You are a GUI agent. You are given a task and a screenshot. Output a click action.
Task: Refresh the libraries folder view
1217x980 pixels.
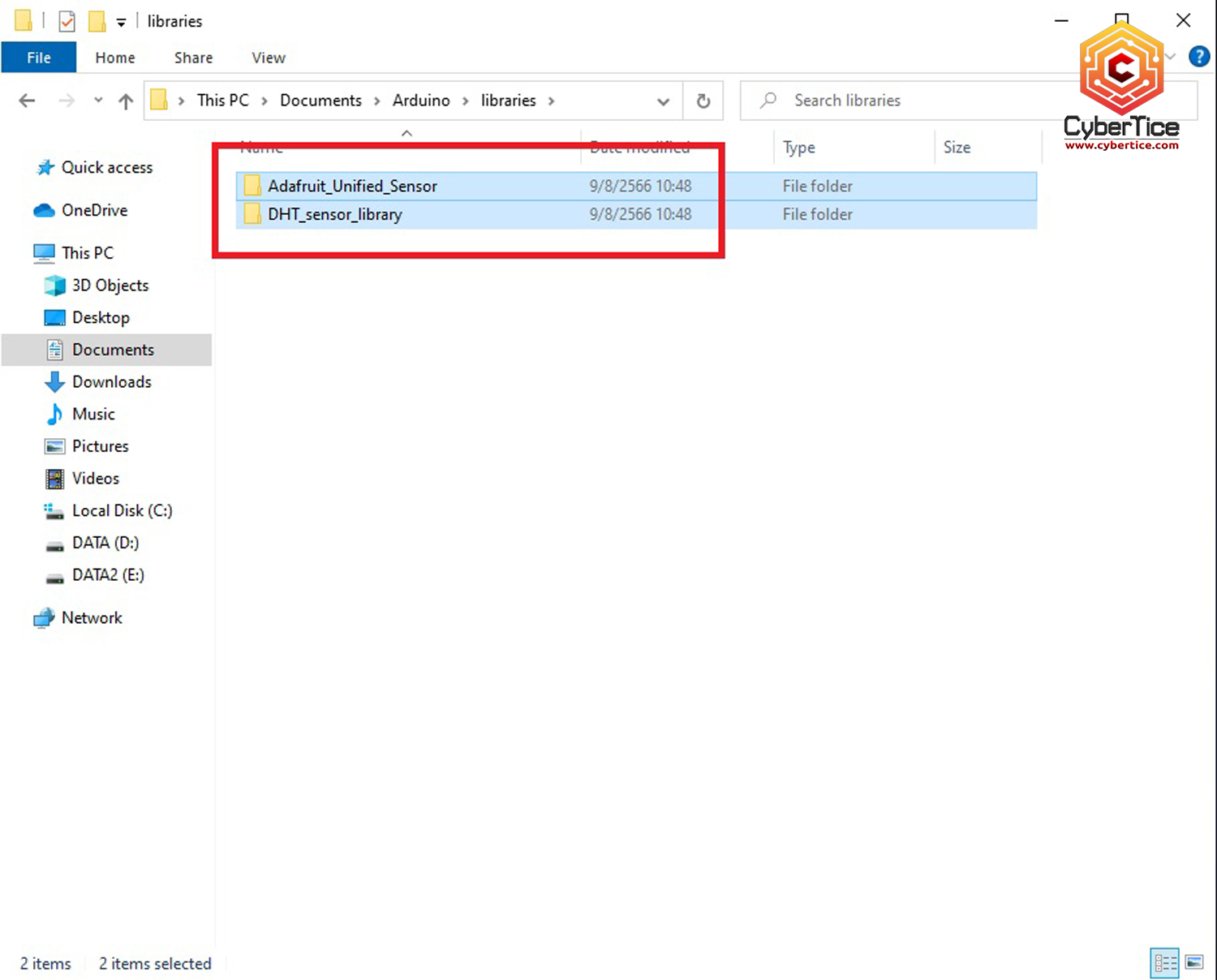coord(703,101)
